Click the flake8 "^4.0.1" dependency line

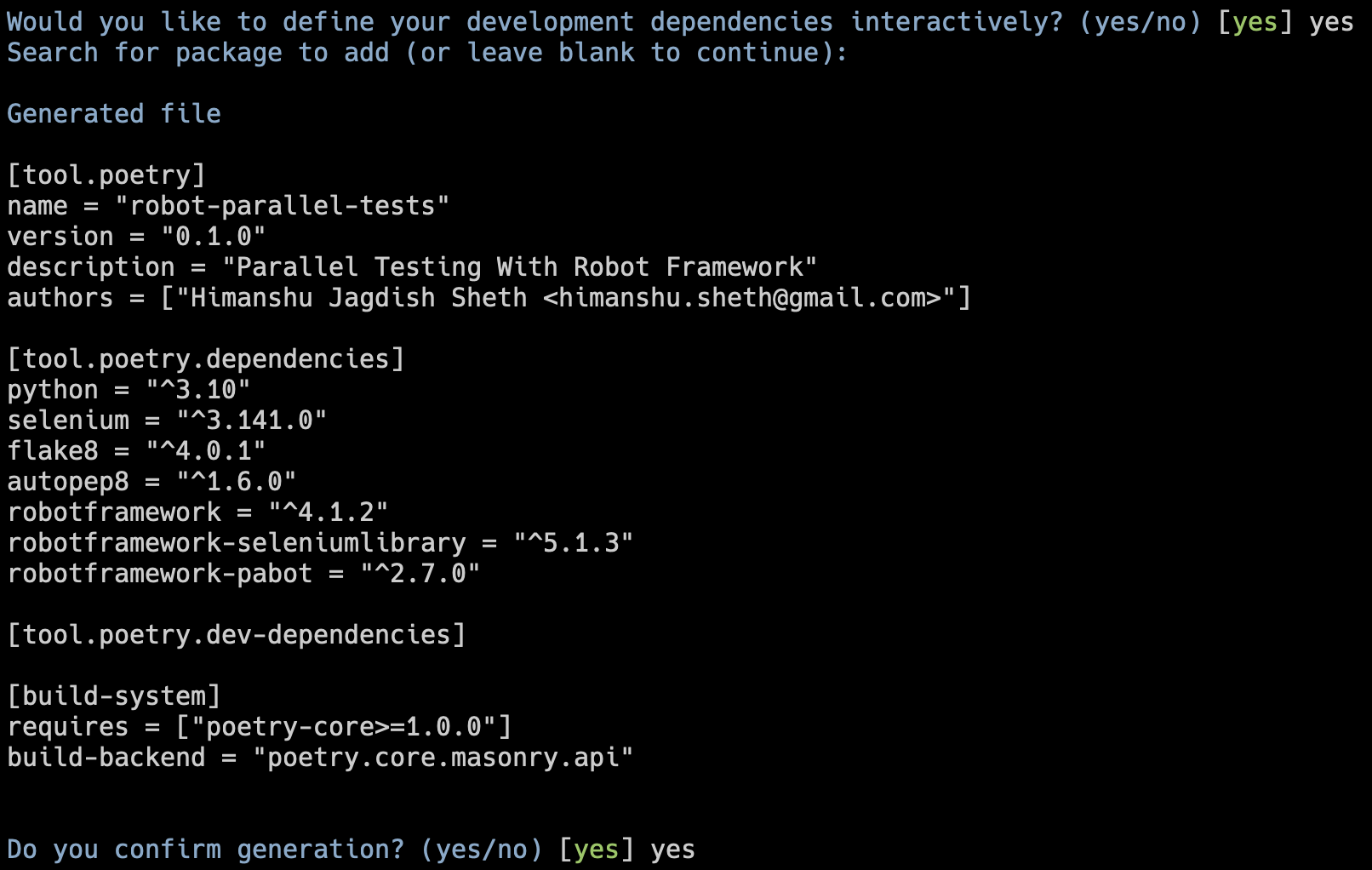(136, 451)
